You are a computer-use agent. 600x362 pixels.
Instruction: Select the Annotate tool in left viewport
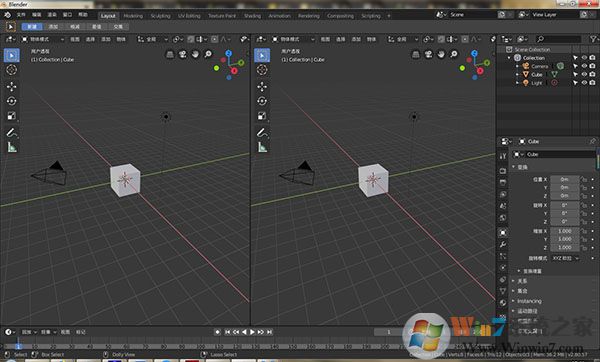point(11,133)
